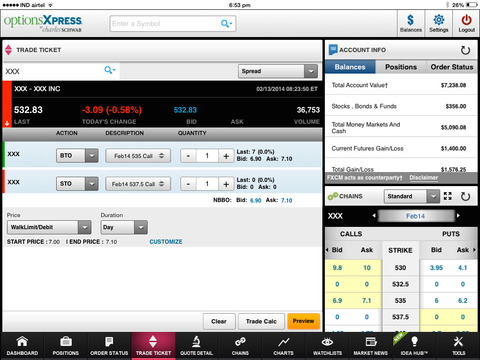Screen dimensions: 480x360
Task: Decrease quantity for 537.5 Call leg
Action: pos(188,184)
